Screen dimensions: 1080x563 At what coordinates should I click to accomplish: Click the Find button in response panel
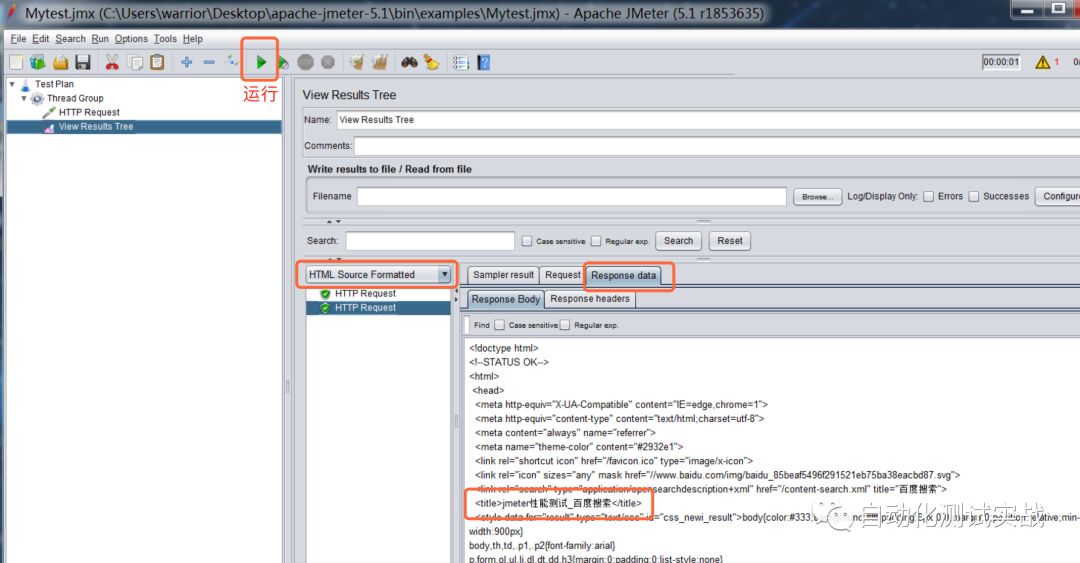coord(481,325)
